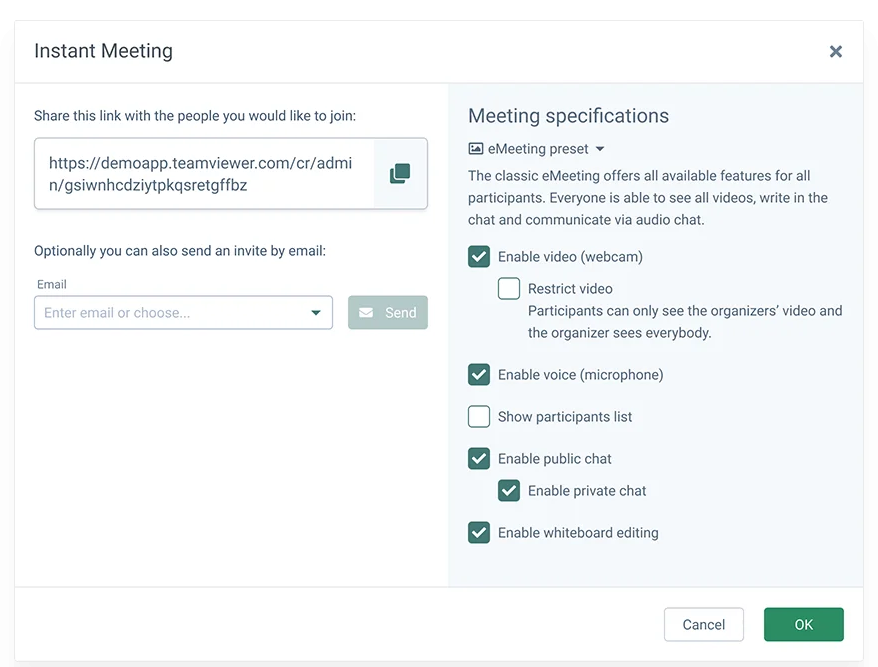The image size is (878, 667).
Task: Tick the Restrict video checkbox
Action: tap(508, 288)
